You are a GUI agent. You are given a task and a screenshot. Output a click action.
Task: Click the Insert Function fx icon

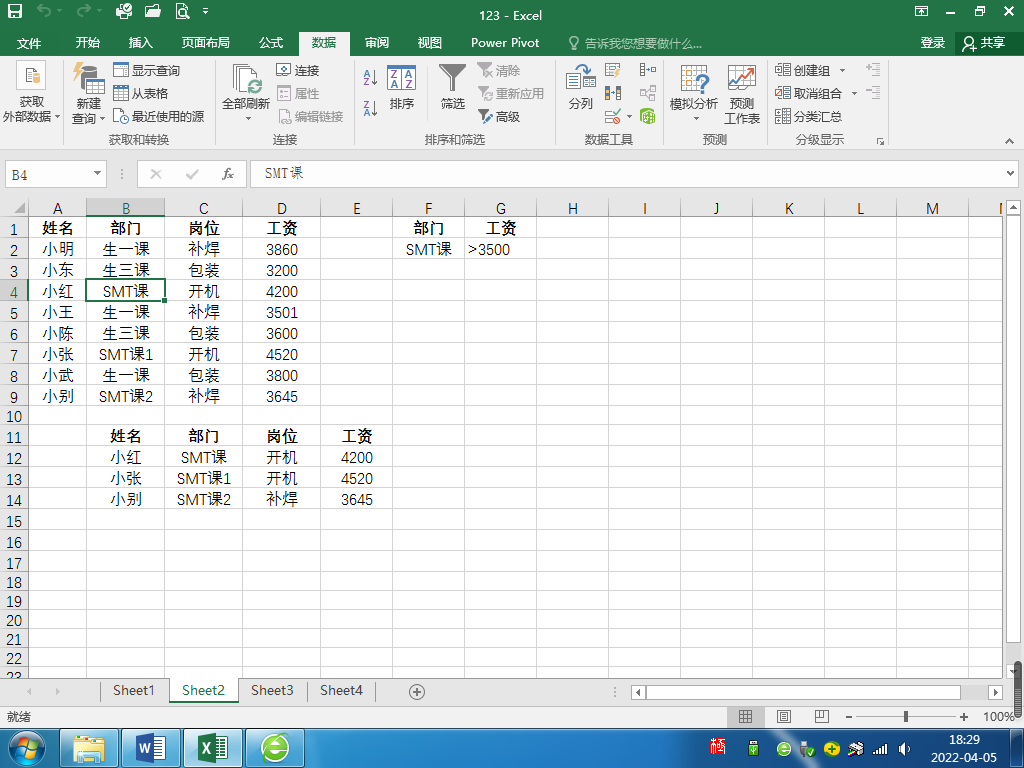point(227,174)
